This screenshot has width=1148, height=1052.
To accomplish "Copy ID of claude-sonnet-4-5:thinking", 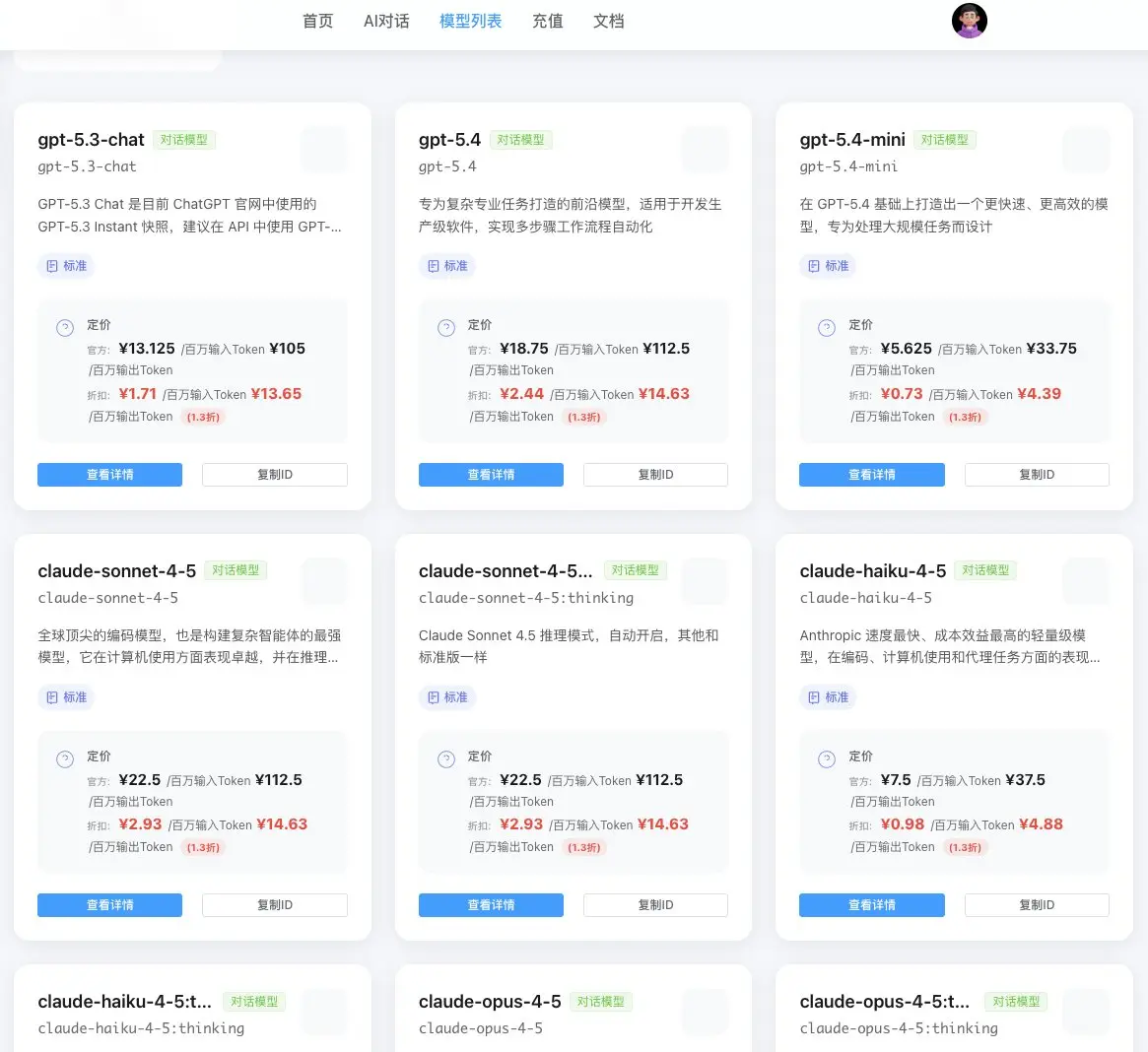I will click(655, 905).
